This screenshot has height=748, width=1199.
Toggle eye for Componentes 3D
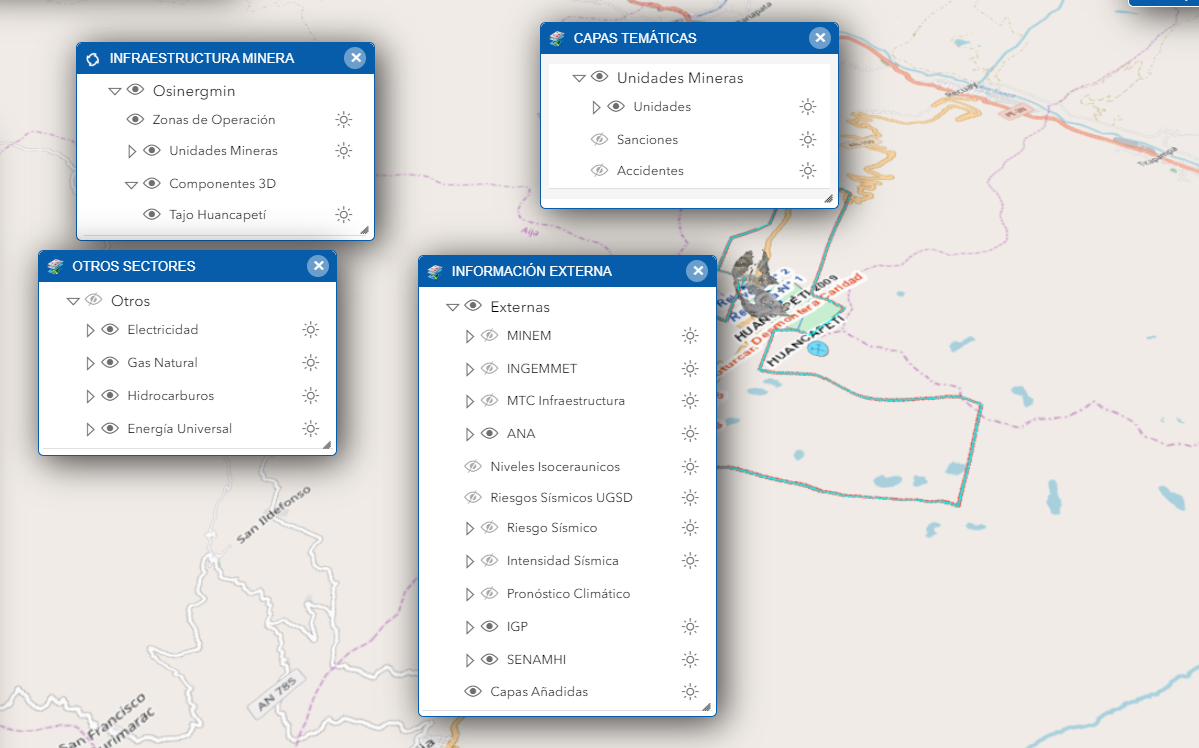(x=152, y=184)
